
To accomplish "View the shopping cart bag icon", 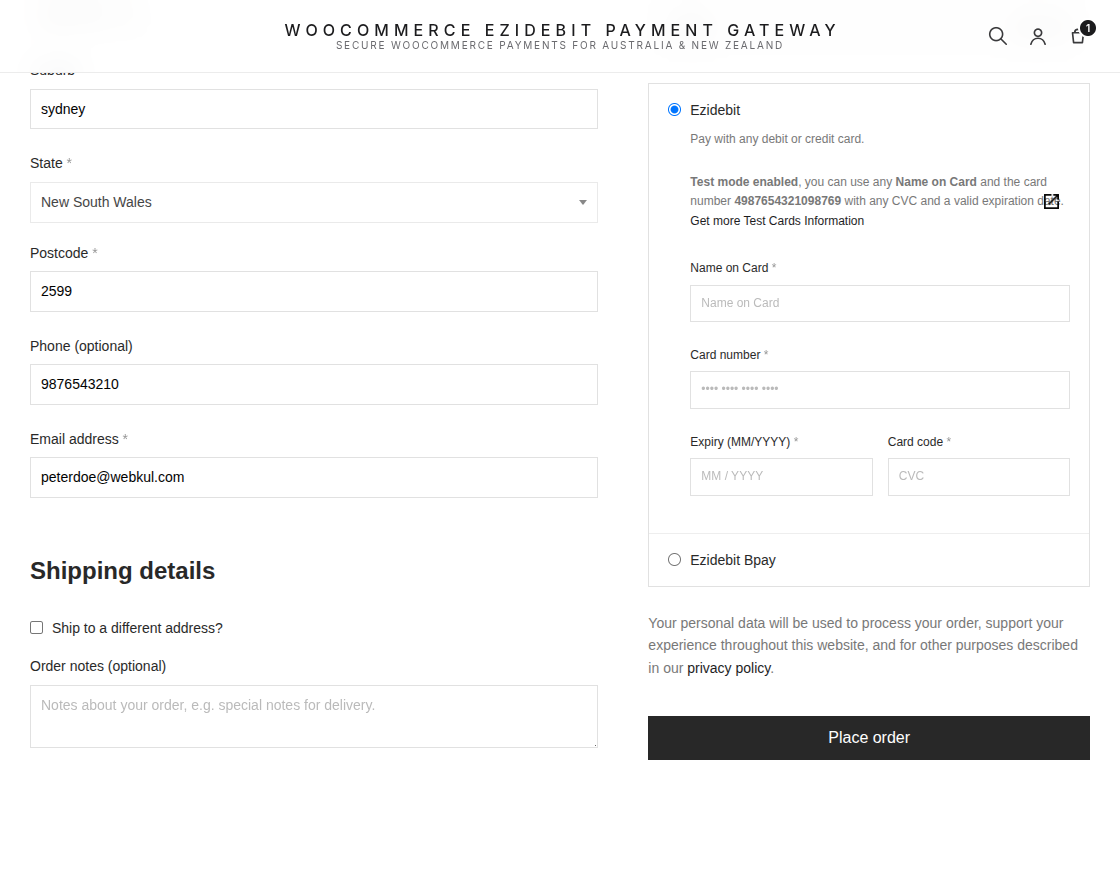I will click(1080, 34).
